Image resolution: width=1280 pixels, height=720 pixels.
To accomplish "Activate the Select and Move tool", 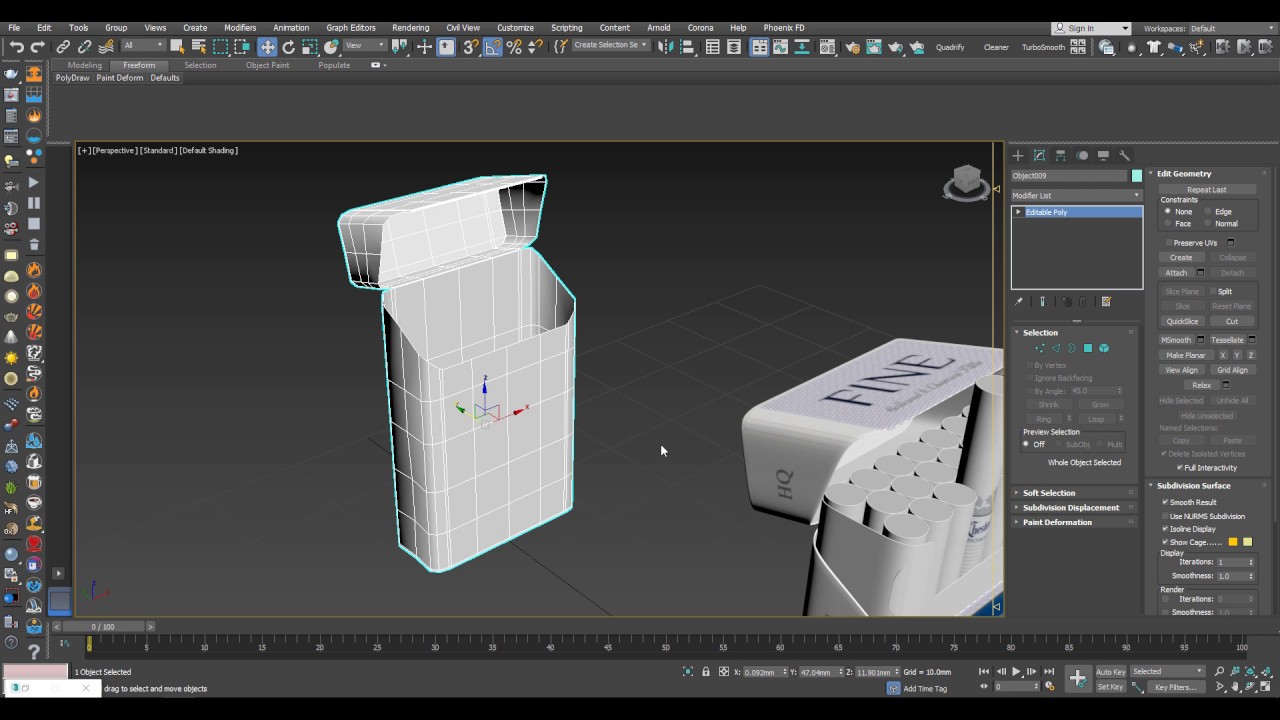I will [267, 47].
